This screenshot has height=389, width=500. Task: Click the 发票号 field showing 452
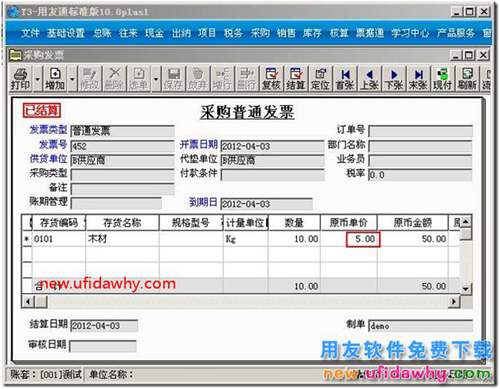click(x=122, y=146)
